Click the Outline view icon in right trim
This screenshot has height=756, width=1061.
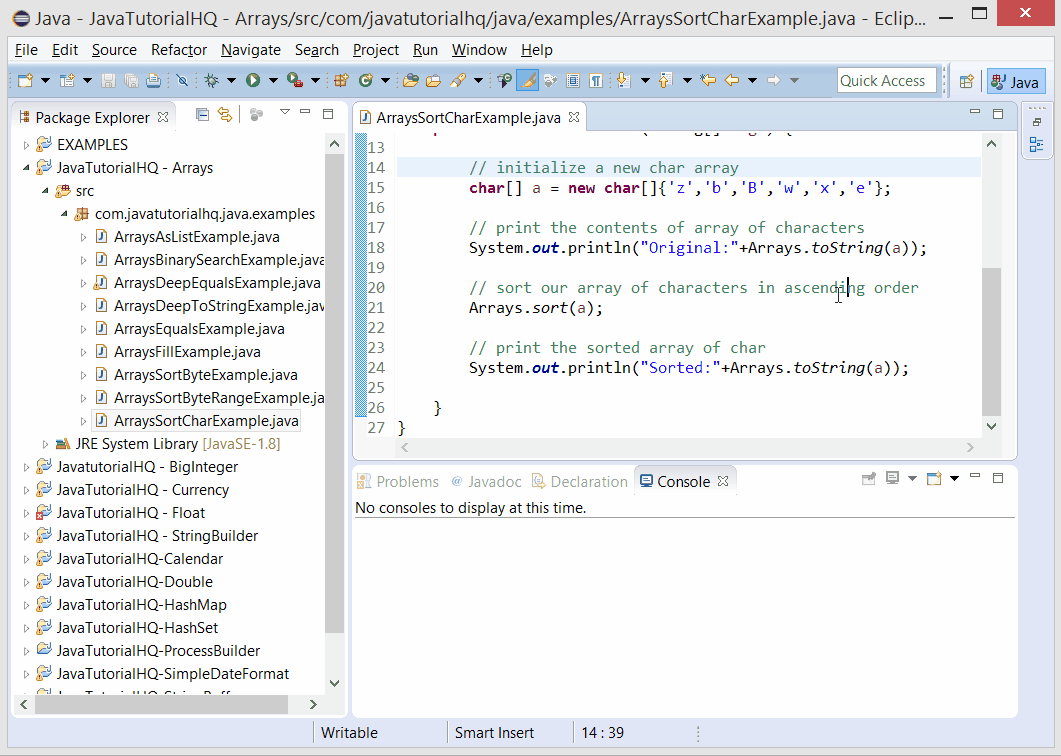tap(1036, 144)
